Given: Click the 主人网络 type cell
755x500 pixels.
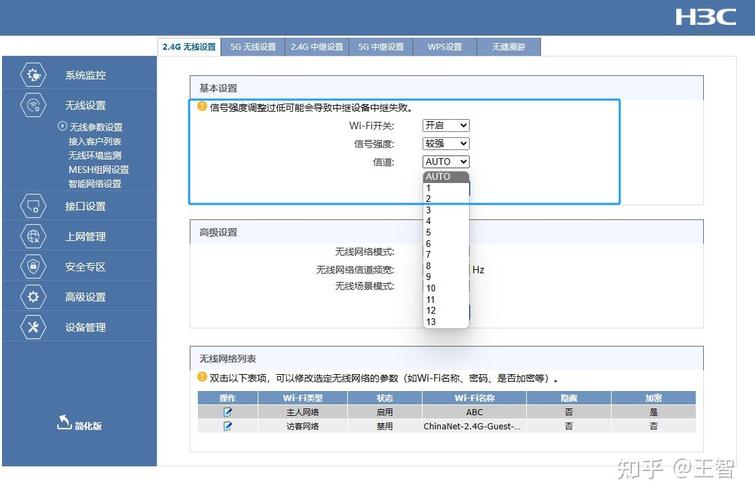Looking at the screenshot, I should (x=302, y=412).
